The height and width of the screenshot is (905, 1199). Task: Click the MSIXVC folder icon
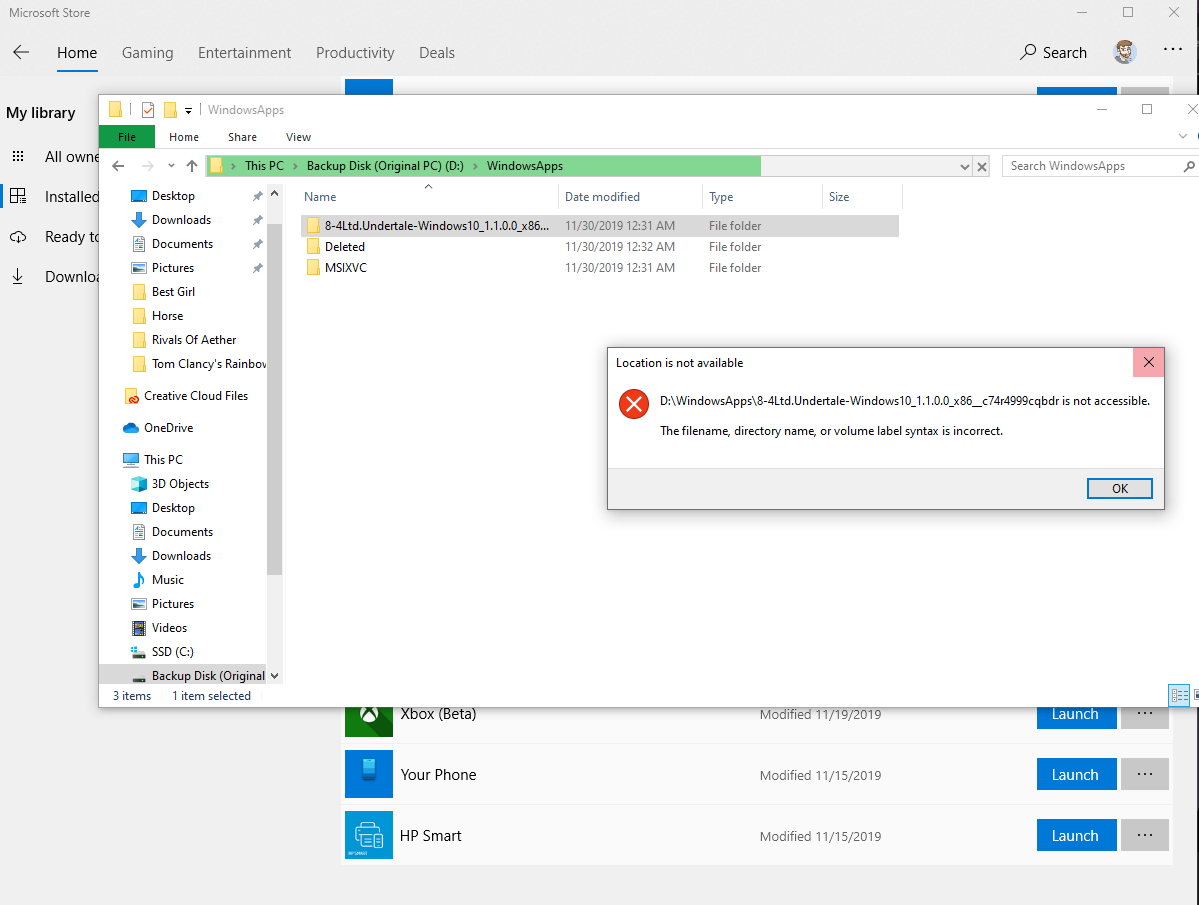313,268
